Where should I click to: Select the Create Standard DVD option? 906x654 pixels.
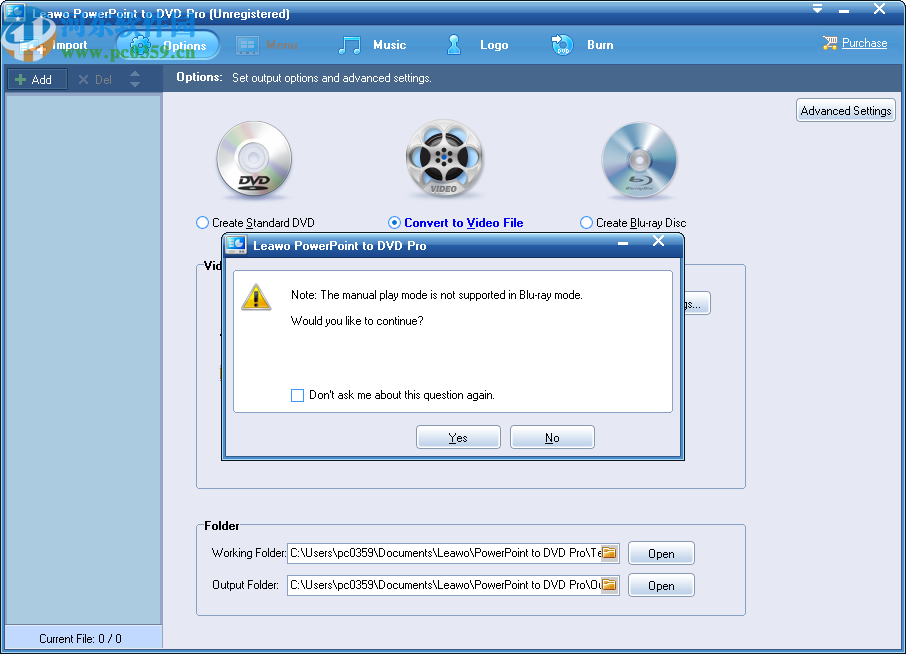coord(202,222)
